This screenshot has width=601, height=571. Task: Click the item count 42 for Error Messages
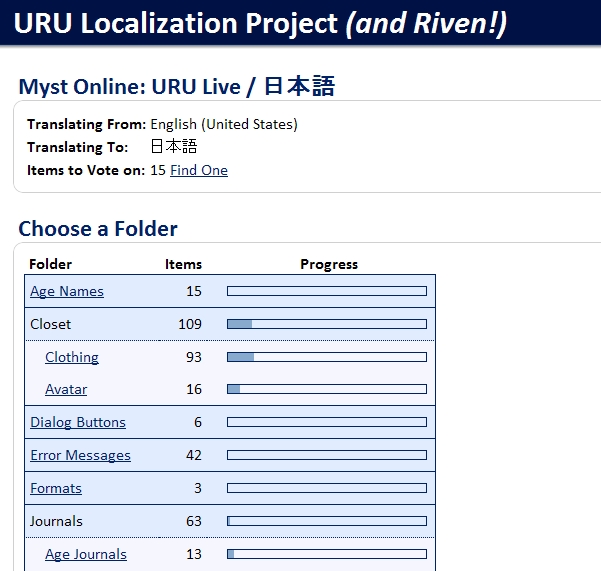click(x=194, y=455)
